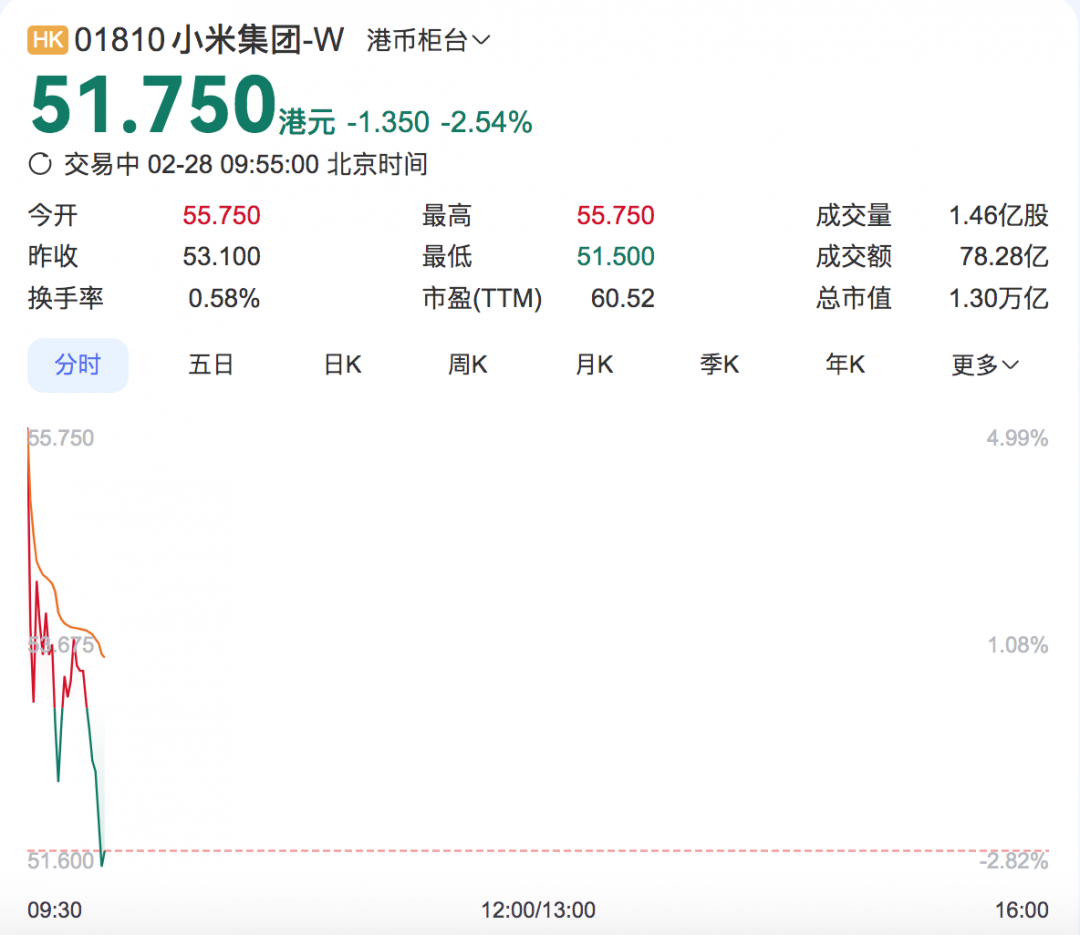Click the 换手率 label

(x=65, y=298)
